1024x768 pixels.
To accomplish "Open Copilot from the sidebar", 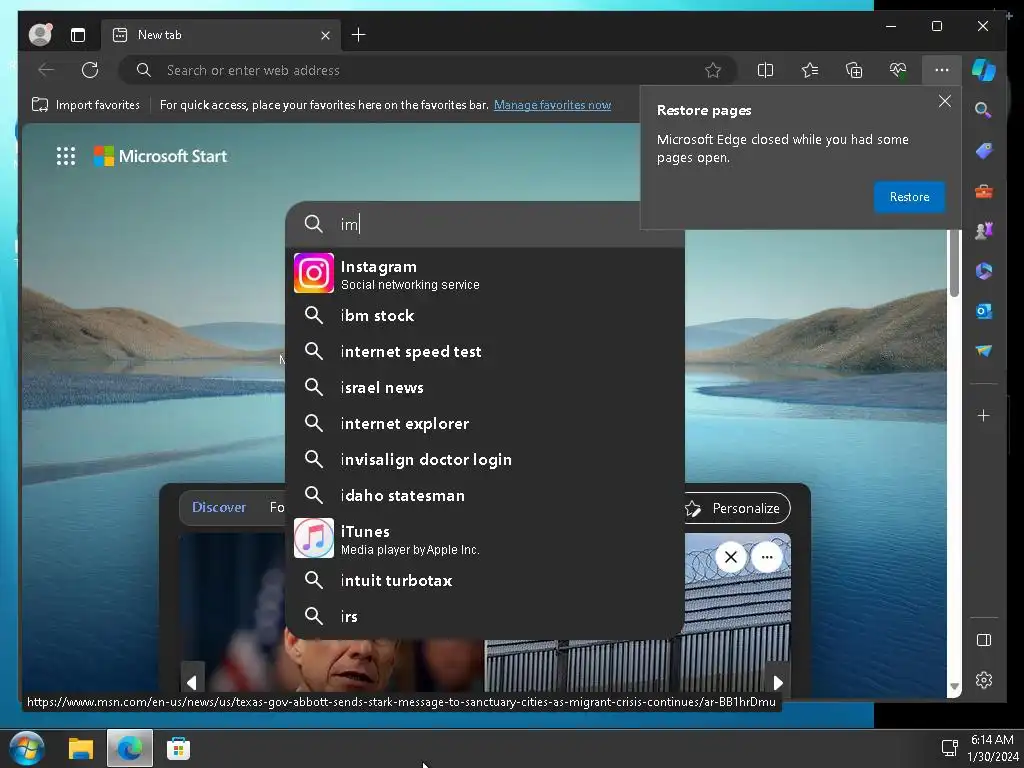I will [x=984, y=70].
